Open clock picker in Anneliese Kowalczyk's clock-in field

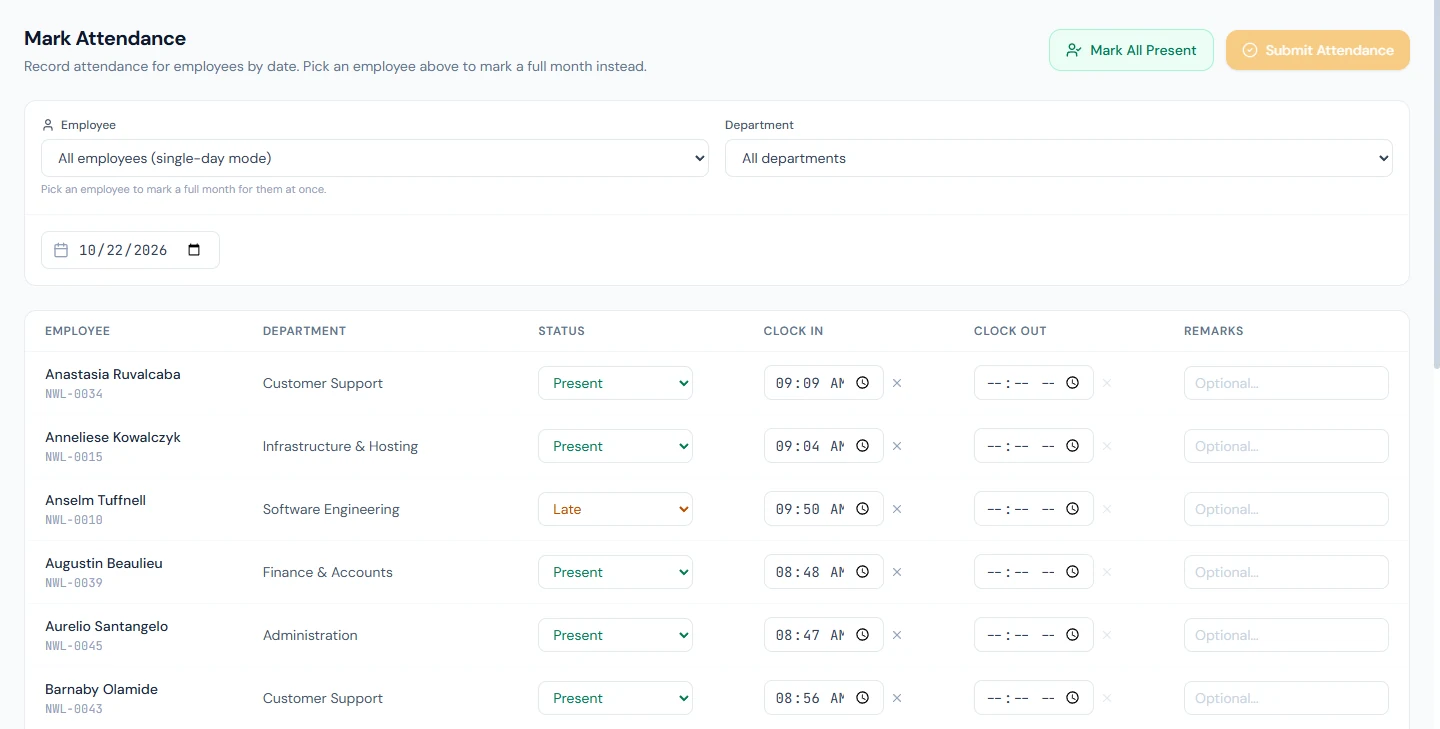click(862, 446)
